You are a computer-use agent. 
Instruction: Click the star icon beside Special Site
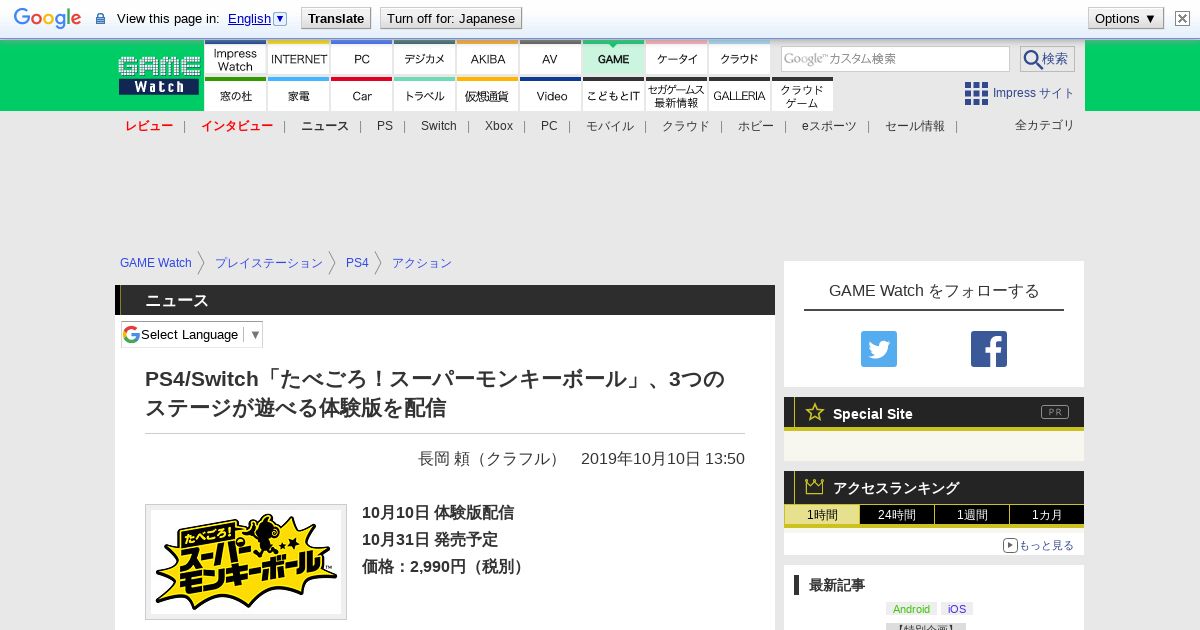click(x=815, y=412)
